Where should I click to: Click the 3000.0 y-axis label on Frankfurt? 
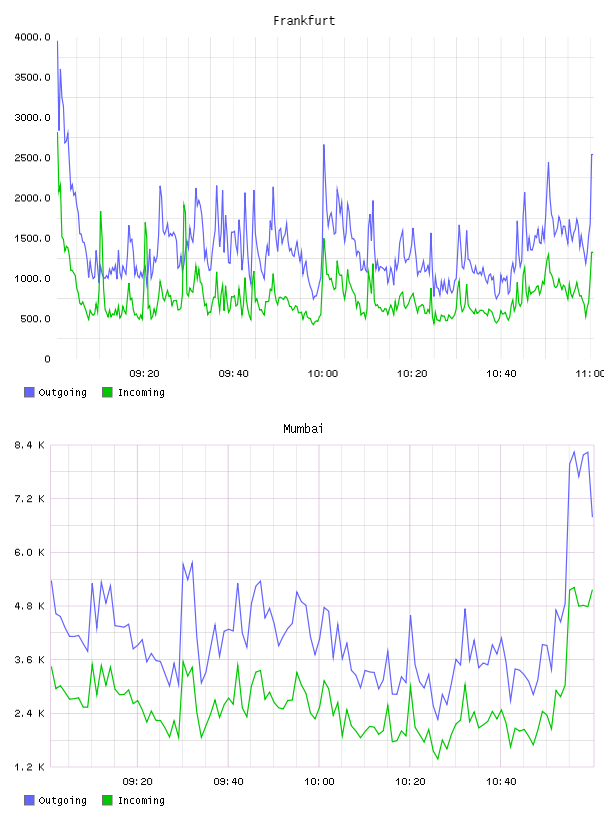coord(32,118)
